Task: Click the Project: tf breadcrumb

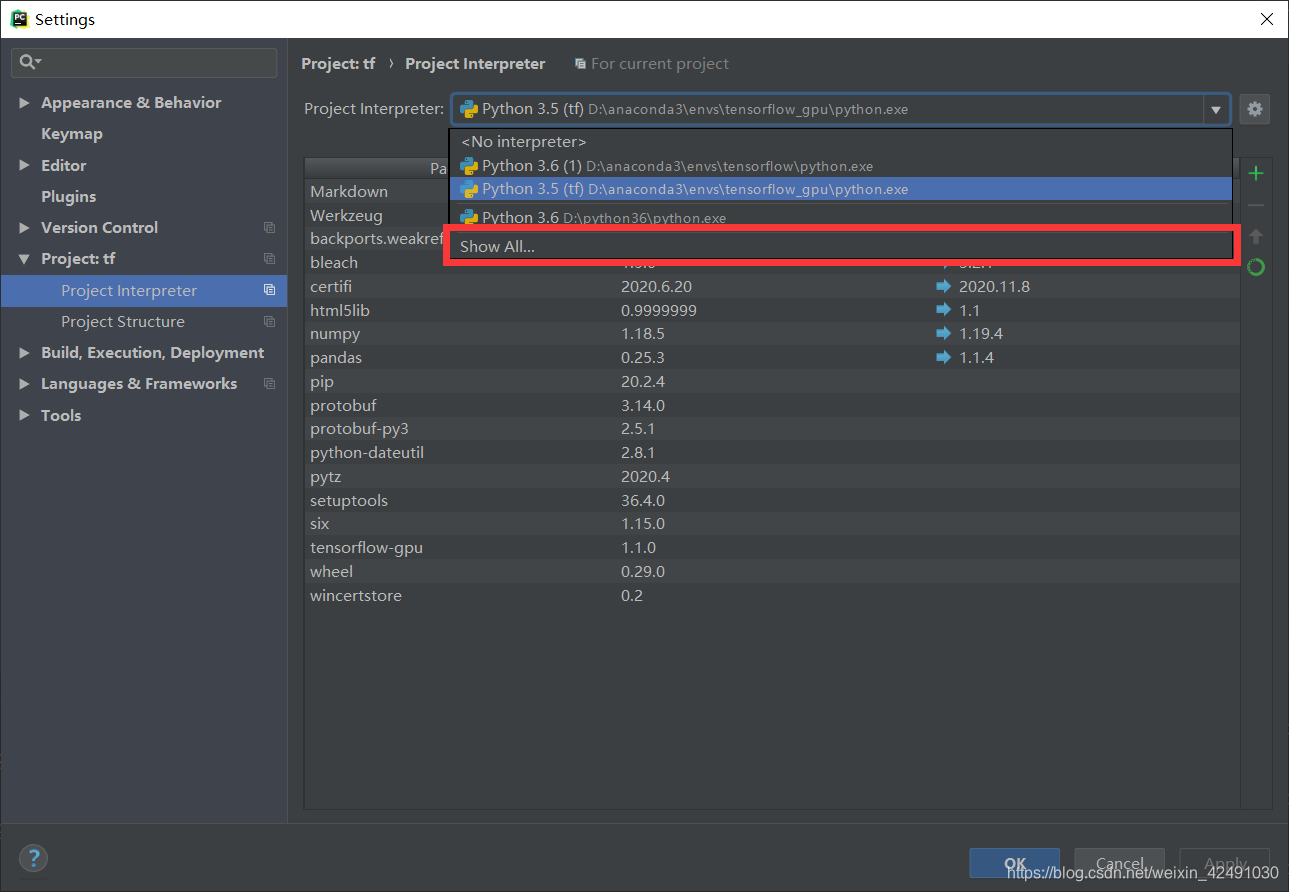Action: pos(338,64)
